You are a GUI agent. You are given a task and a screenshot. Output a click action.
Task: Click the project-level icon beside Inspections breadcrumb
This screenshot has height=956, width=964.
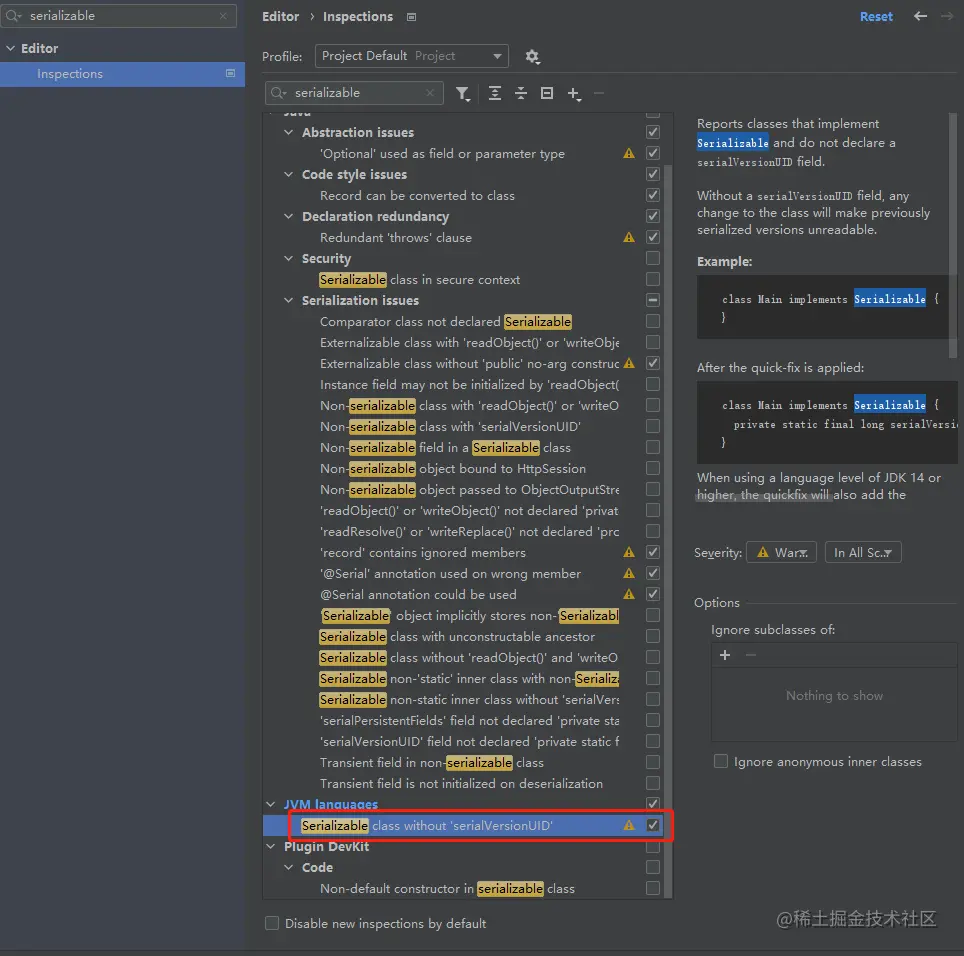click(411, 17)
